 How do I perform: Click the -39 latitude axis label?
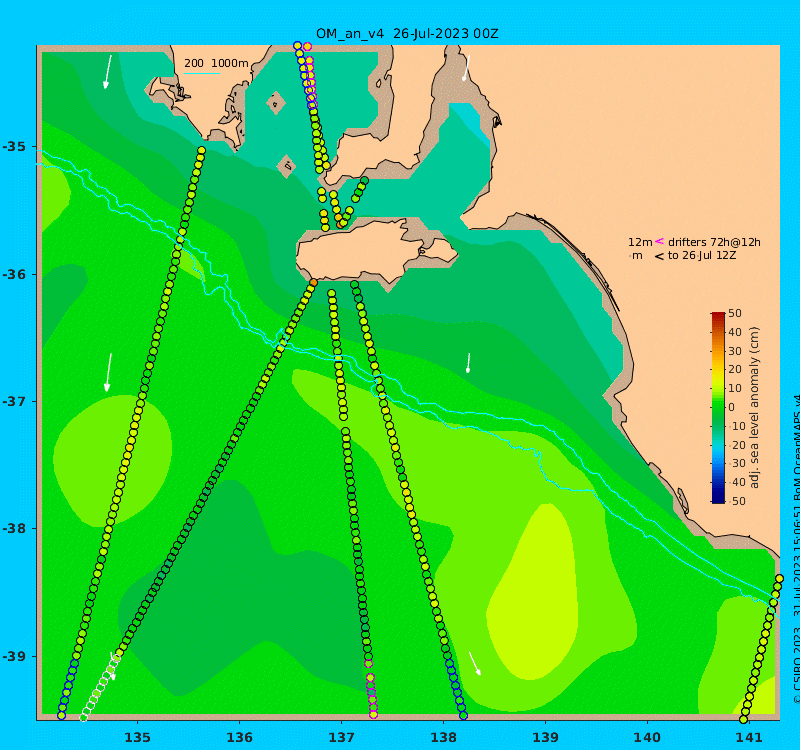pos(14,656)
